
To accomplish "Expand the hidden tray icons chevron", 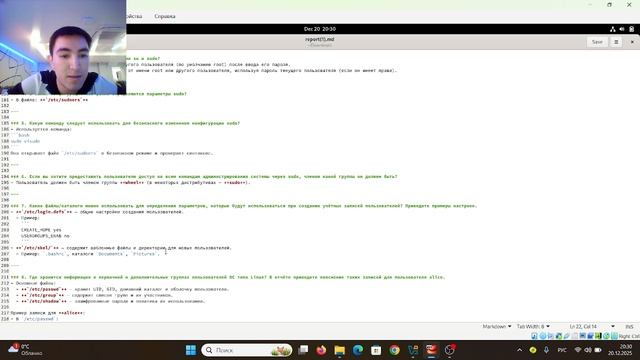I will click(x=519, y=350).
